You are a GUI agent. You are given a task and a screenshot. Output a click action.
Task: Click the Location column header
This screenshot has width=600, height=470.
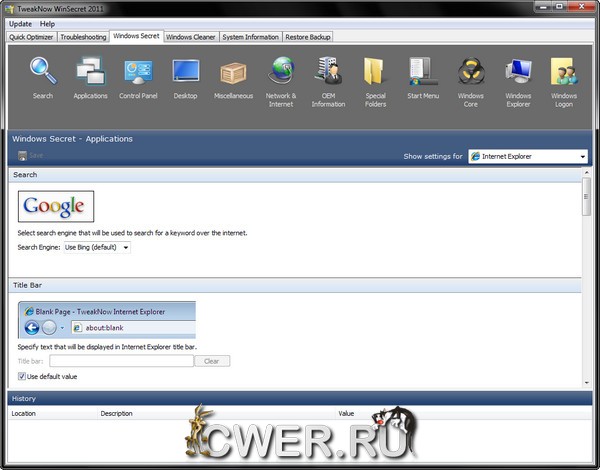pyautogui.click(x=53, y=413)
